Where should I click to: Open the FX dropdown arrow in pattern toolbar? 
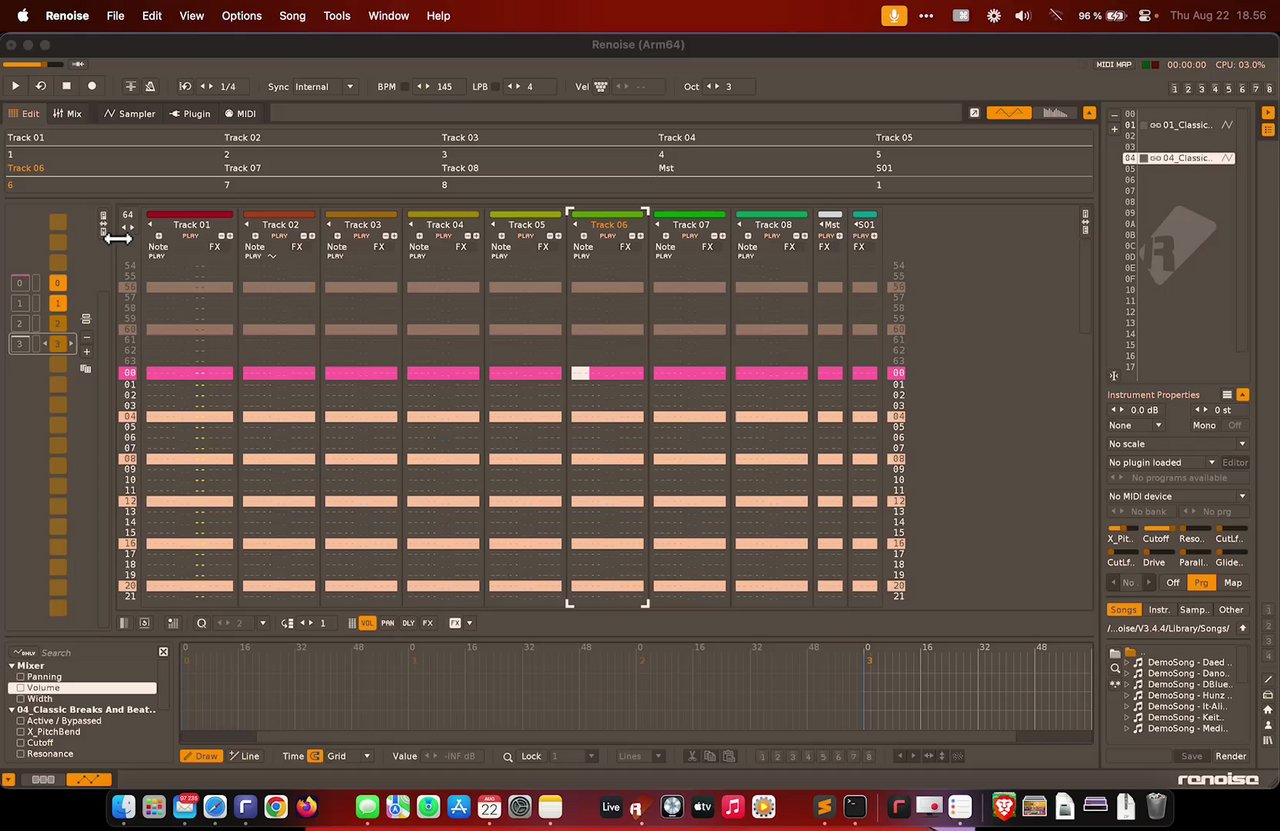pos(469,623)
